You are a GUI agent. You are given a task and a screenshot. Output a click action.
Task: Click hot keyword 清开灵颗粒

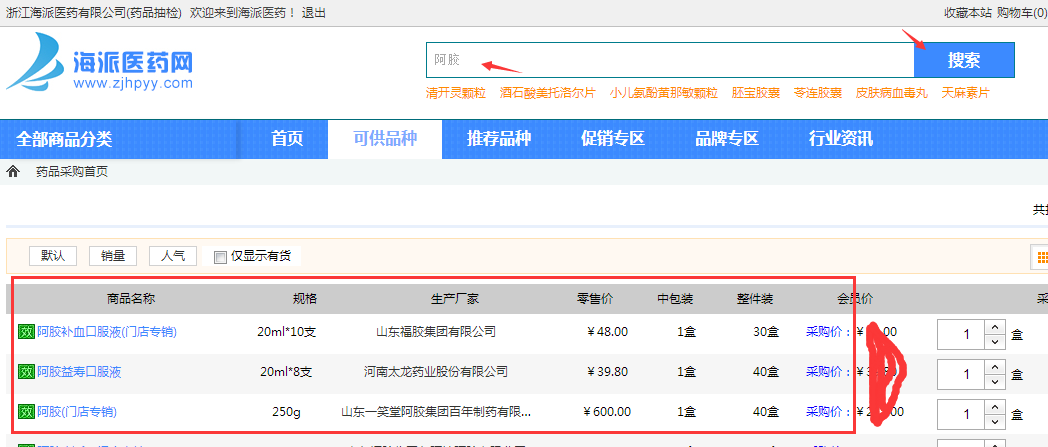pyautogui.click(x=456, y=93)
